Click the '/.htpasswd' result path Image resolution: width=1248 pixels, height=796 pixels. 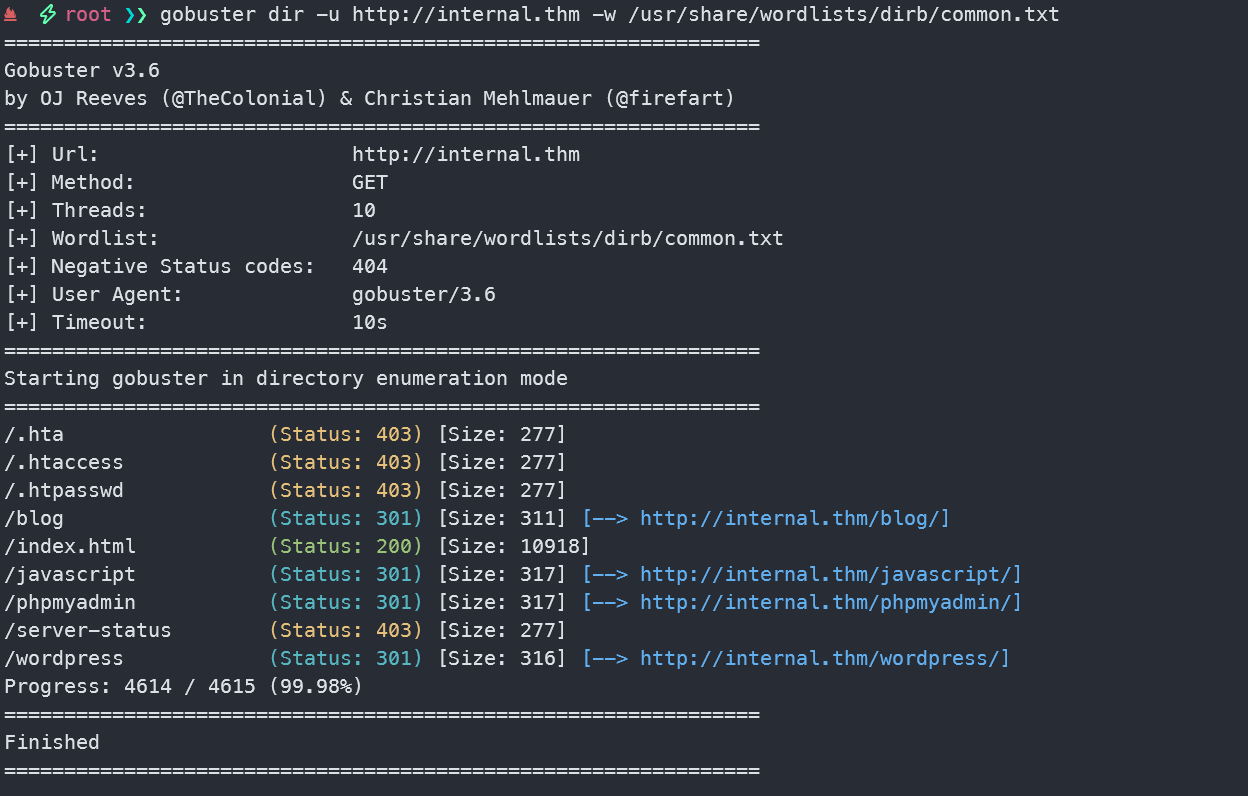tap(64, 491)
